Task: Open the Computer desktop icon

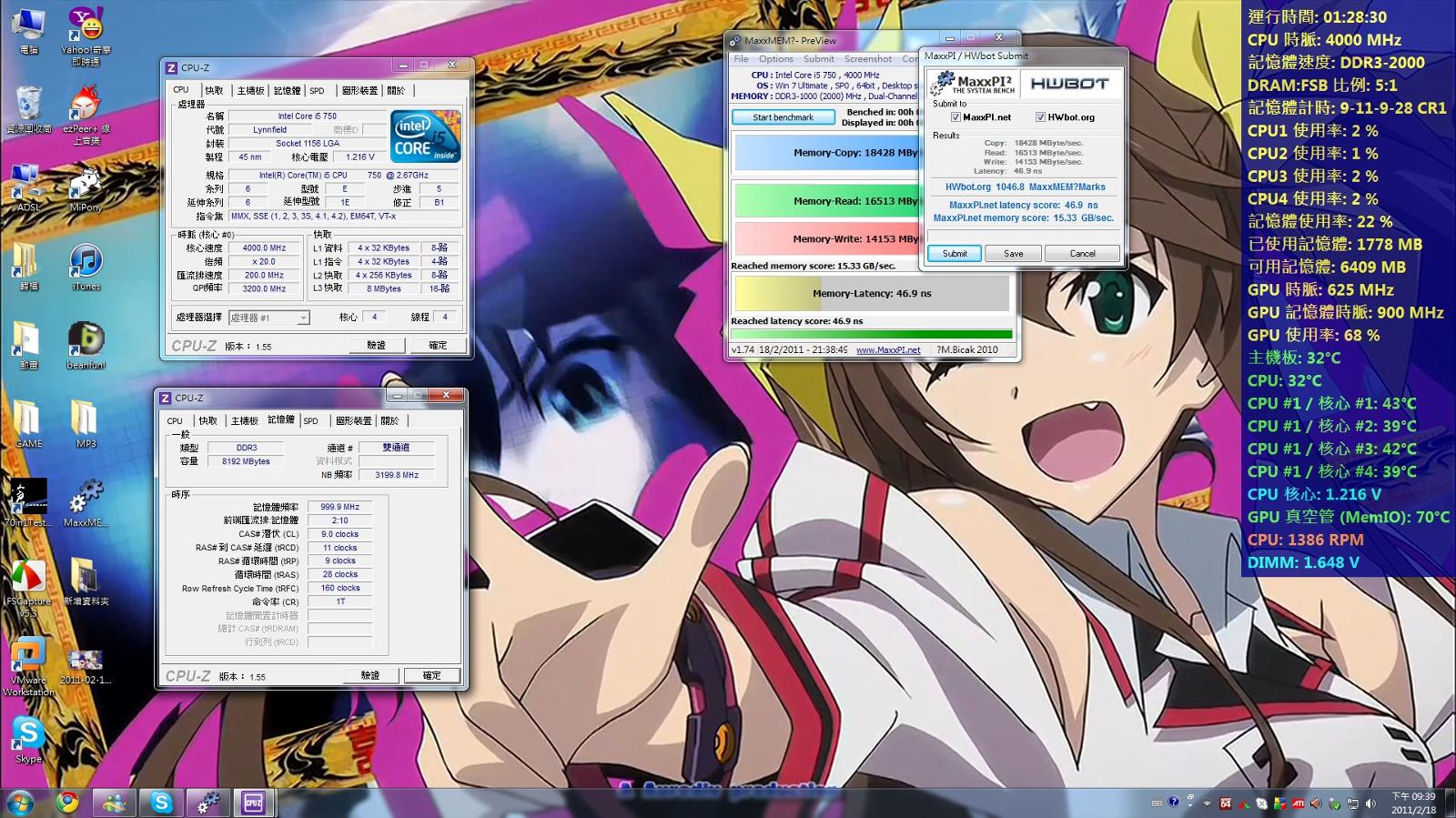Action: tap(28, 30)
